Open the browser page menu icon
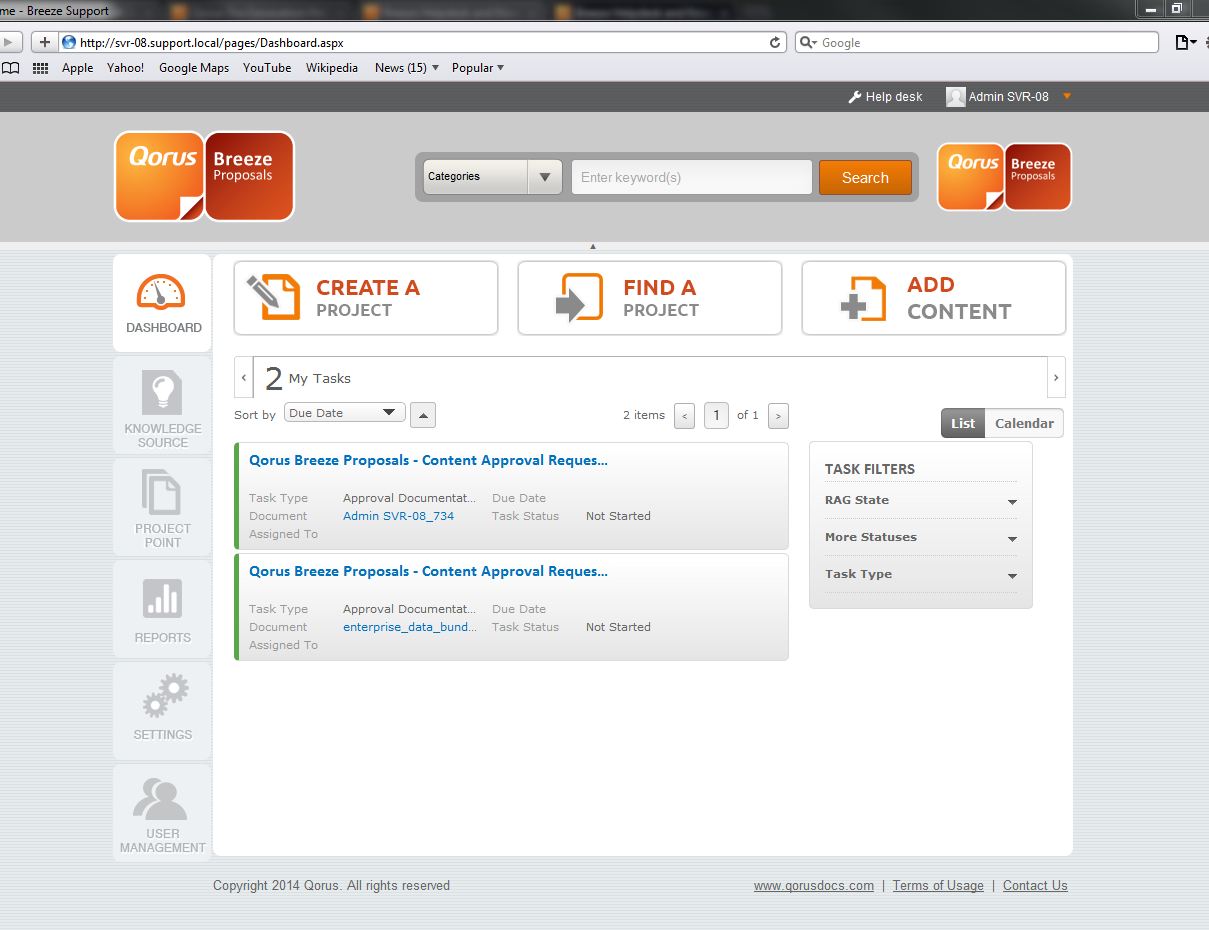 click(1186, 42)
